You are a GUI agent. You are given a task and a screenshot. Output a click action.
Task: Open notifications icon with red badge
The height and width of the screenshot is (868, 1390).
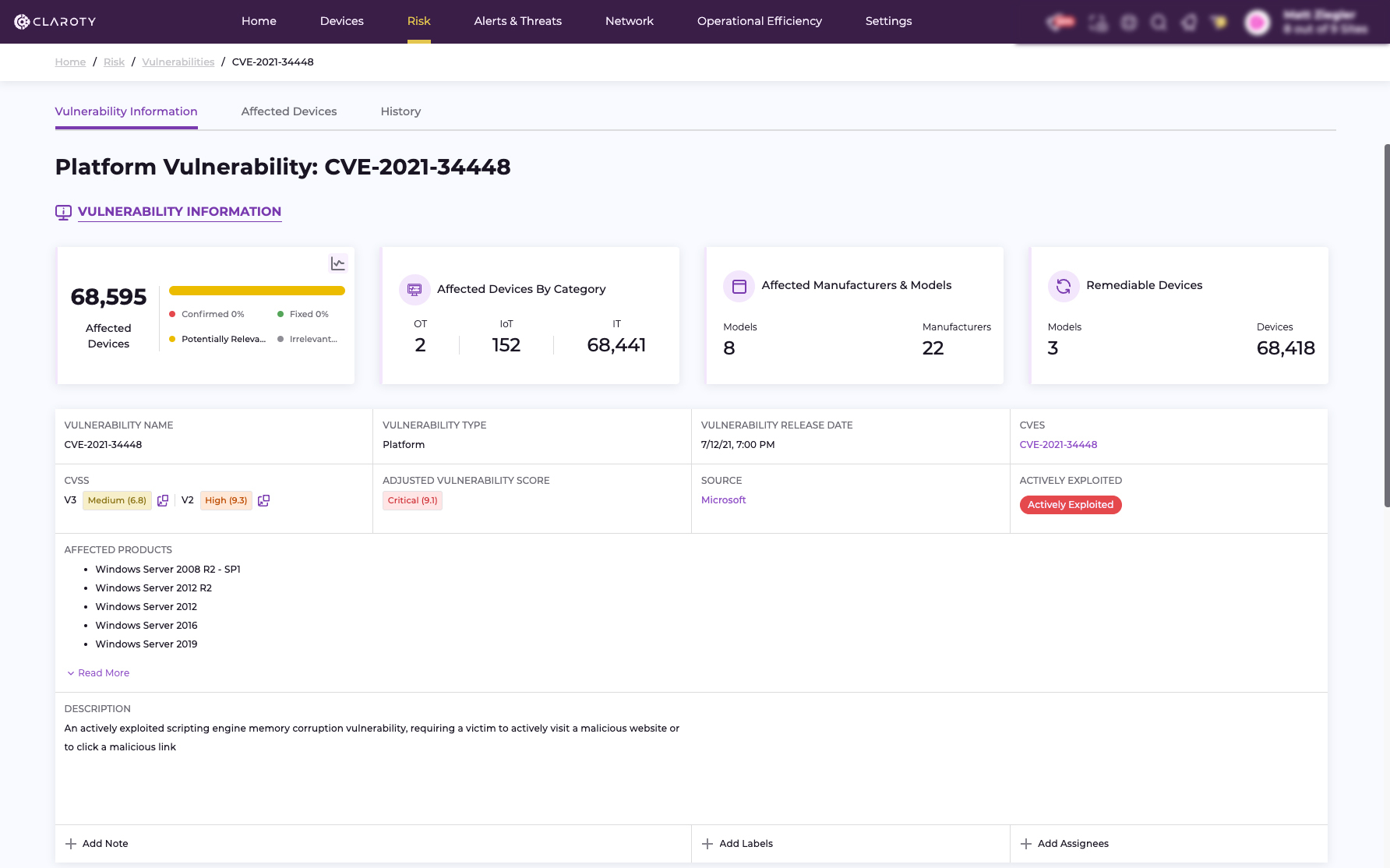[x=1060, y=23]
